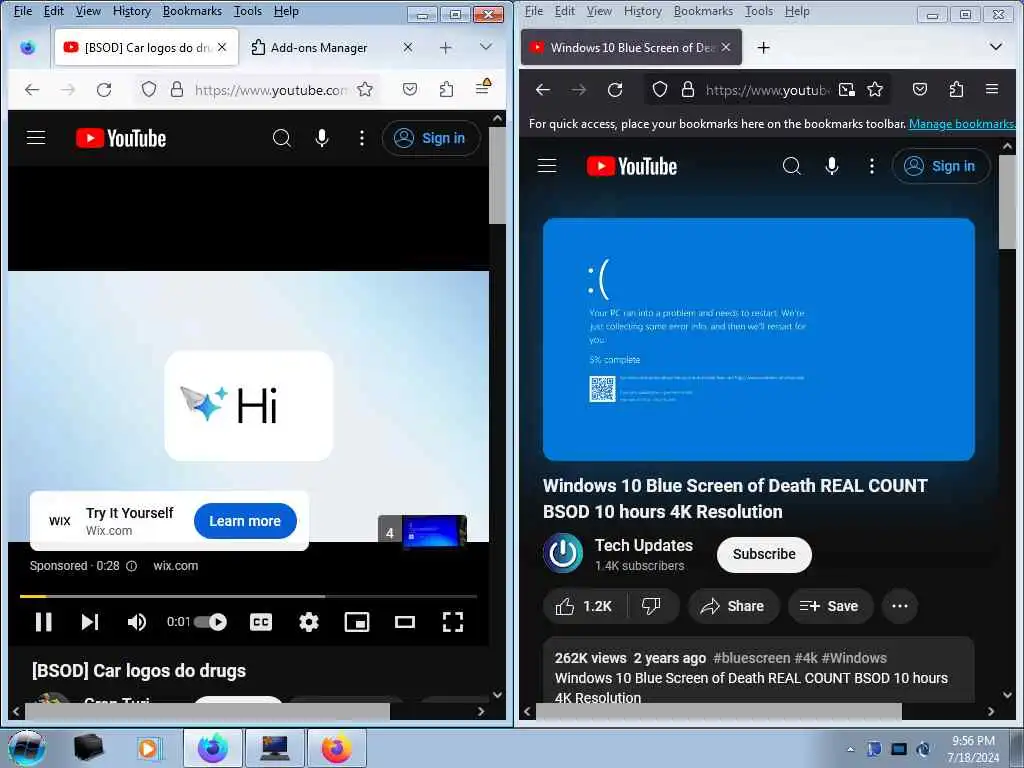Open YouTube search in right window

tap(792, 166)
